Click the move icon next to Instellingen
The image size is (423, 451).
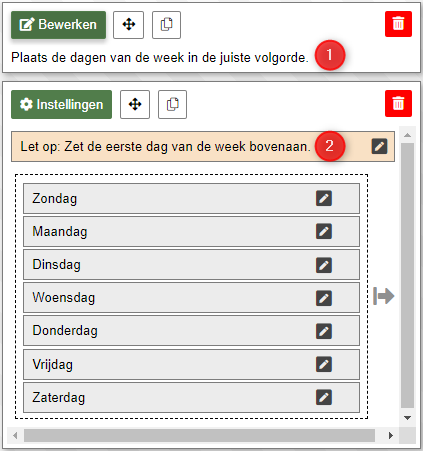135,104
